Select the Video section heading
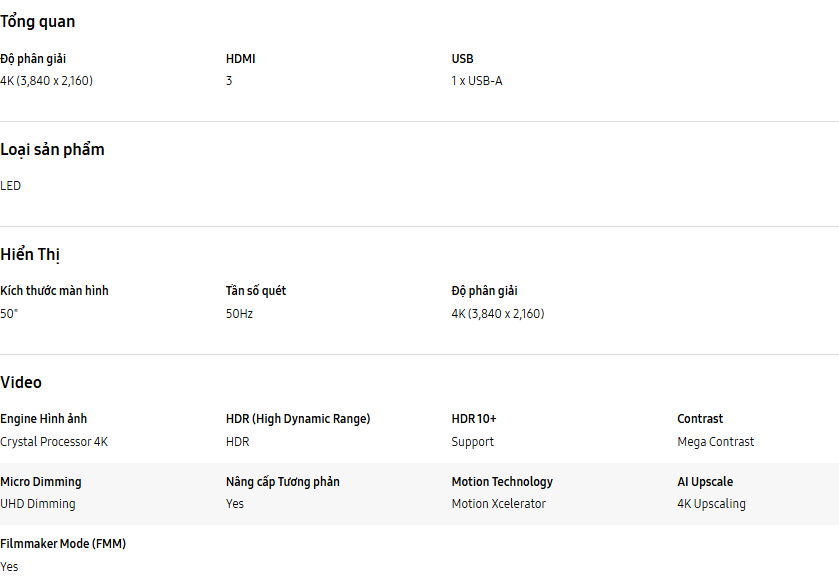The height and width of the screenshot is (583, 839). click(21, 383)
